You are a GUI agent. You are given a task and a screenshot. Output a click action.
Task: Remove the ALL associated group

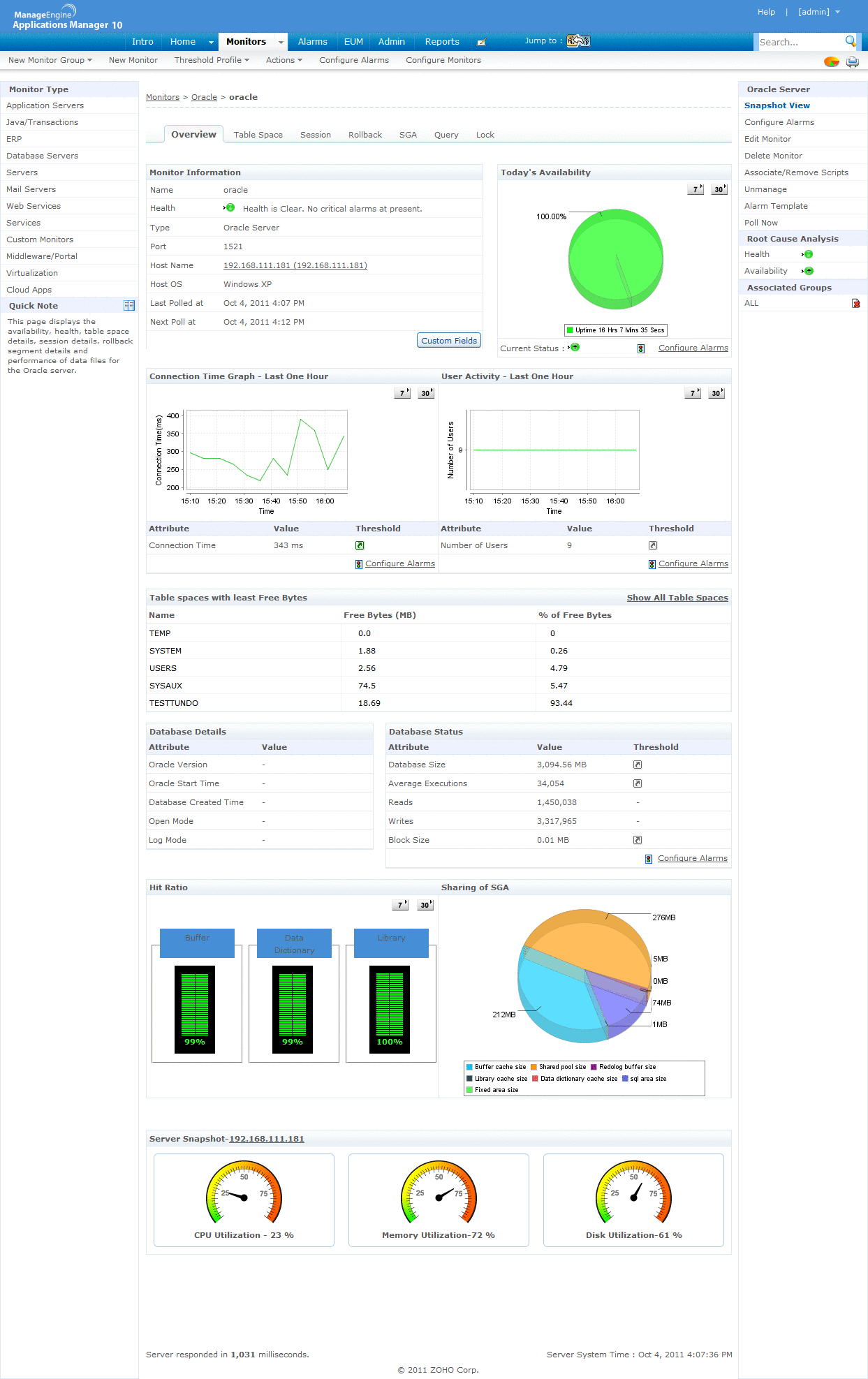pos(855,303)
